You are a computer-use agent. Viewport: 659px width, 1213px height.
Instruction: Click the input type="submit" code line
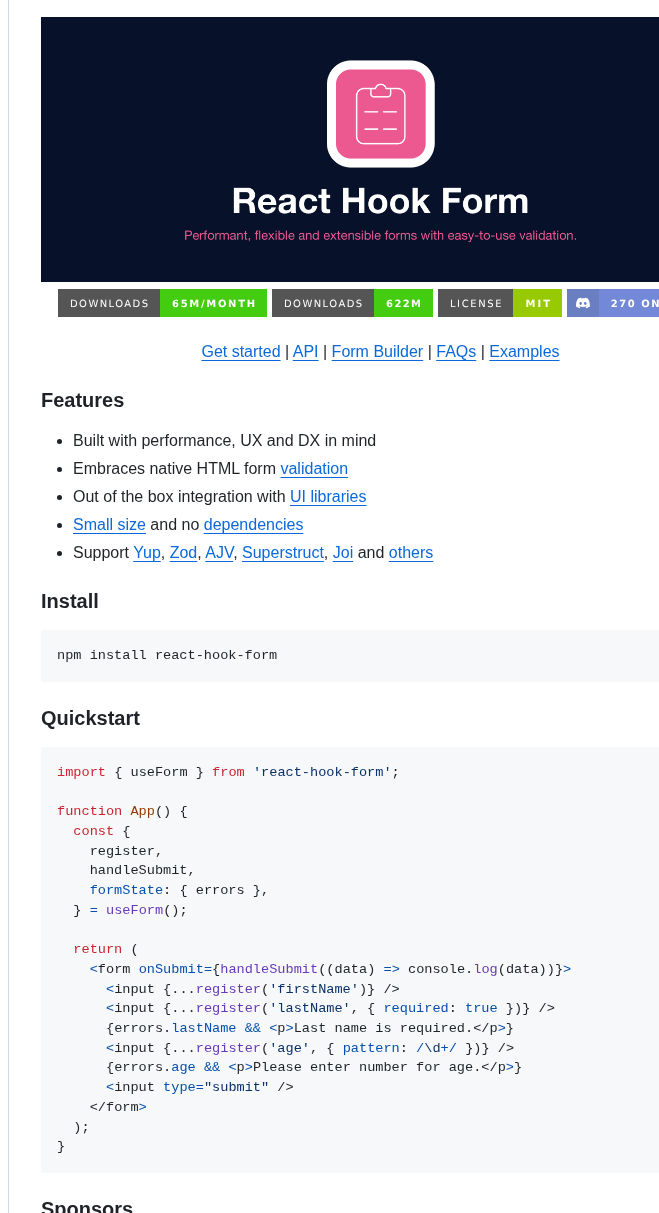click(x=200, y=1087)
